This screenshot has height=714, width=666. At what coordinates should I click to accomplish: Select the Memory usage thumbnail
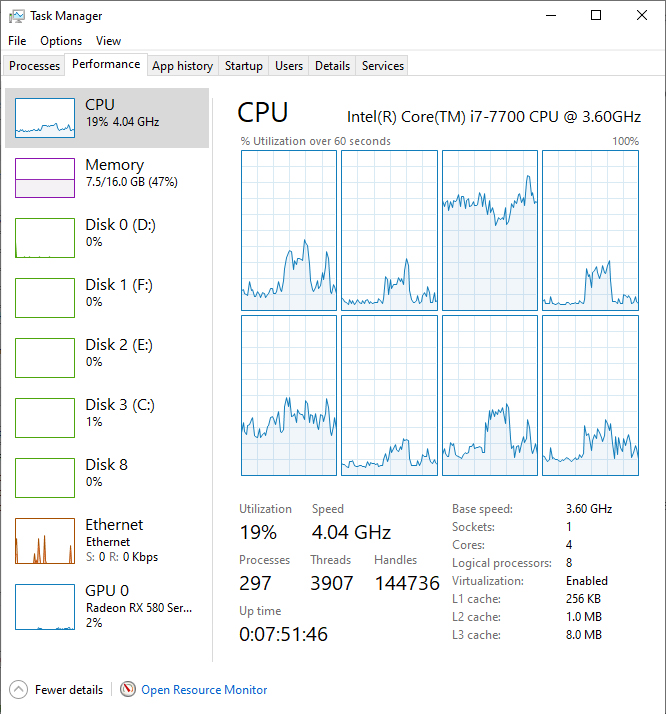pyautogui.click(x=45, y=178)
